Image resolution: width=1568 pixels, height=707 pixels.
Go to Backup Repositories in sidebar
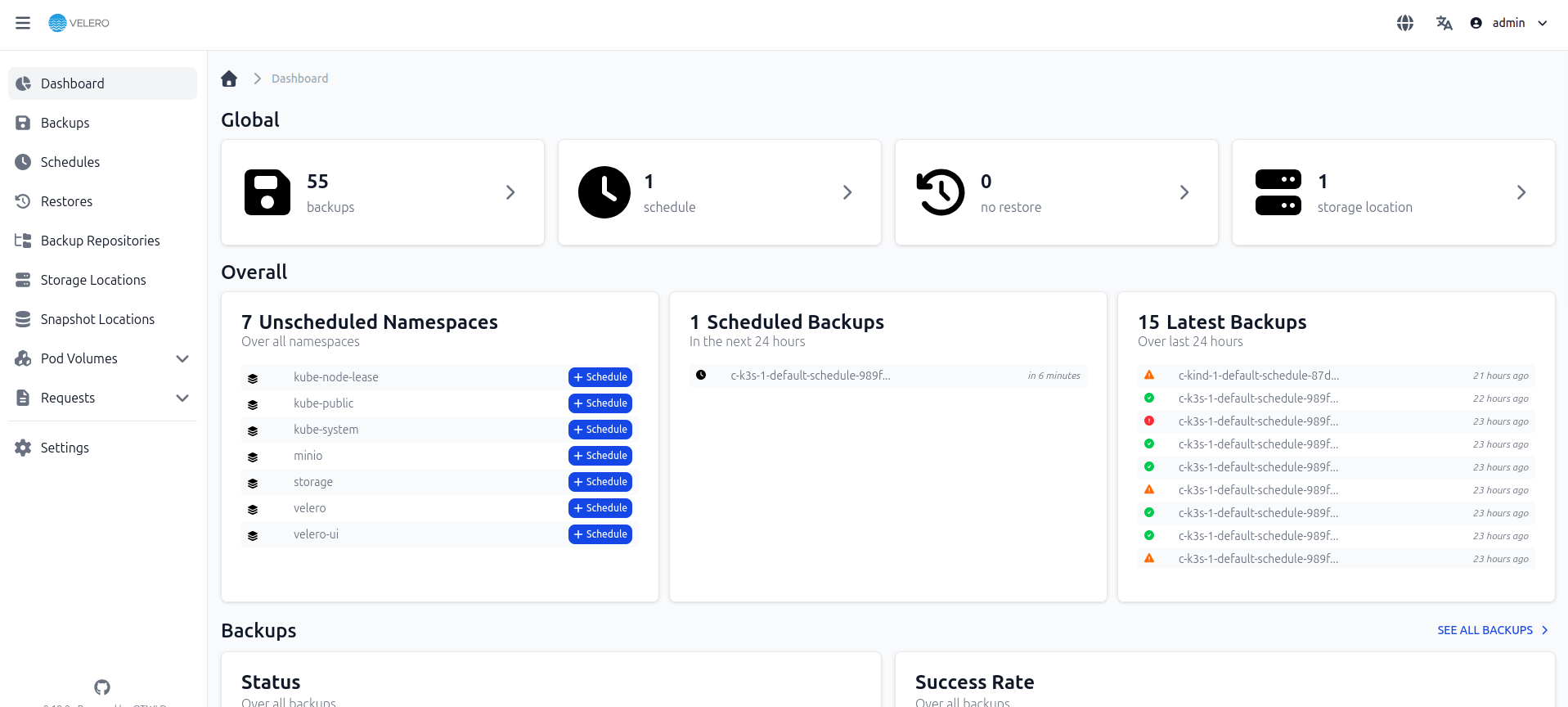point(100,241)
